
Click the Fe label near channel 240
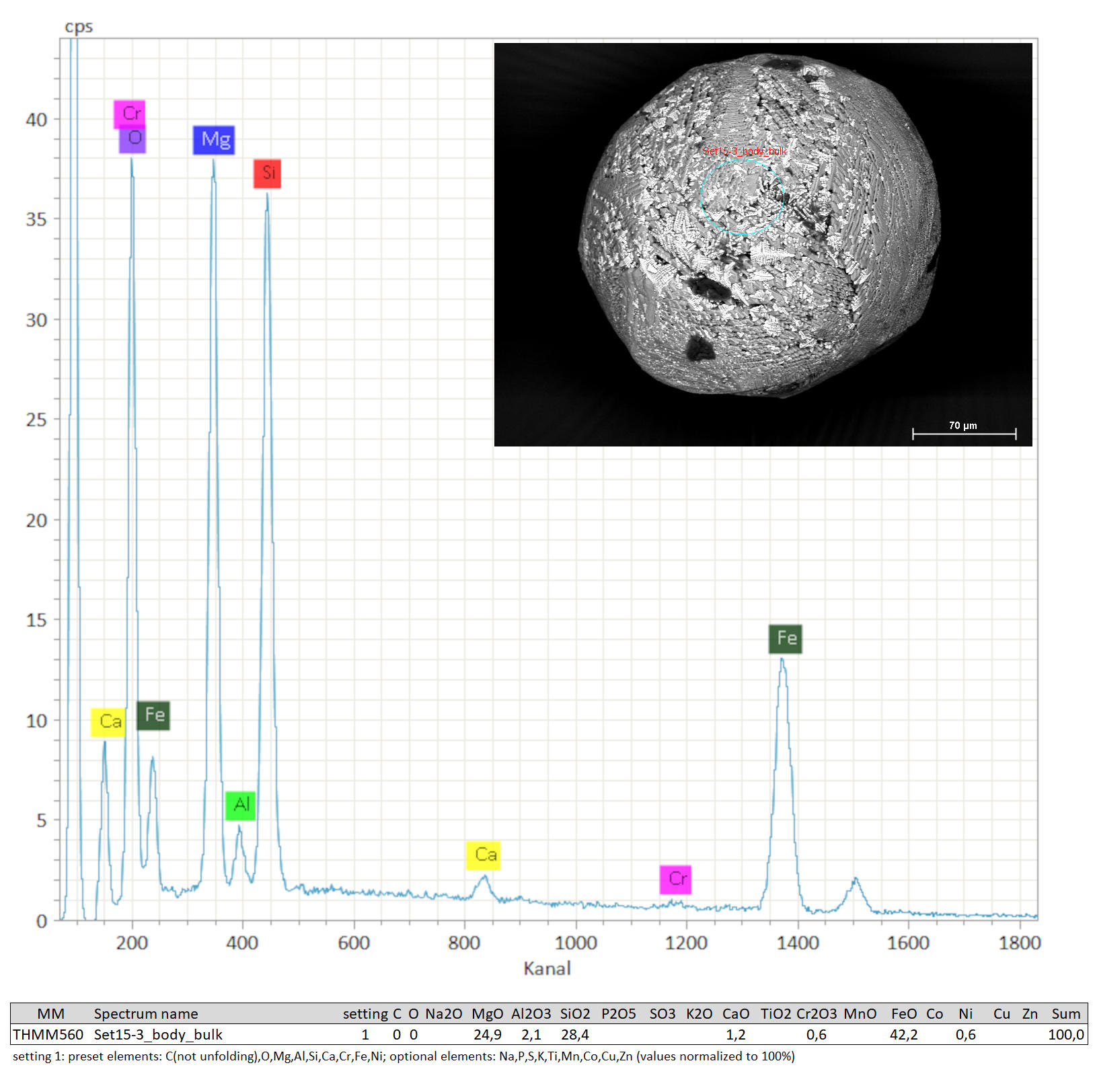153,715
